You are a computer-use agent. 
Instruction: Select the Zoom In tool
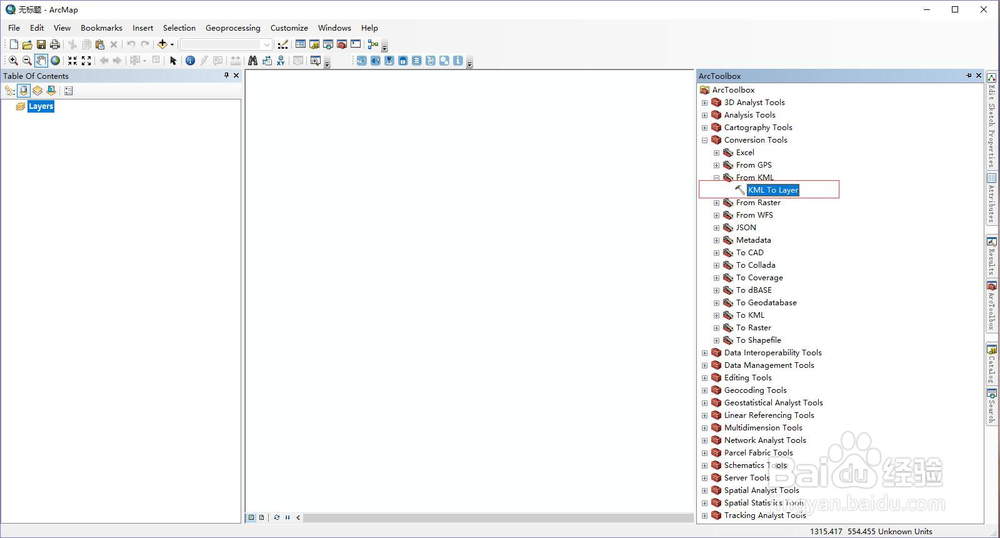pos(13,61)
